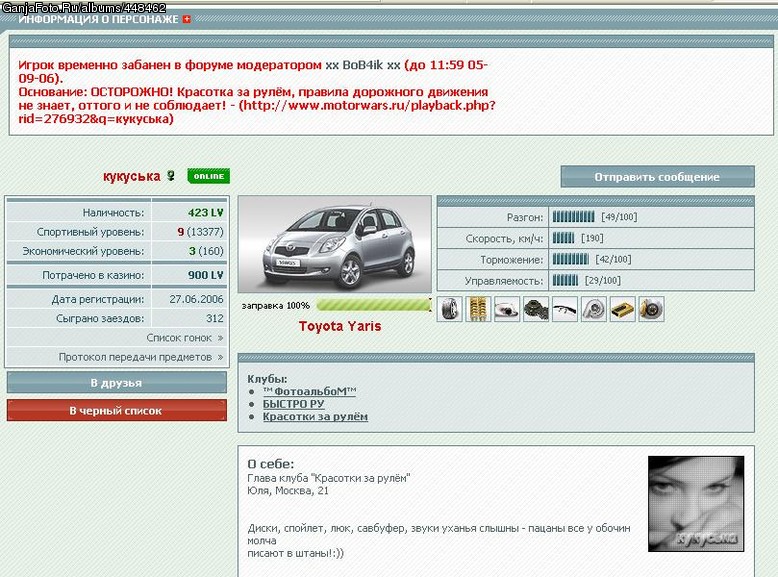Click the red plus icon near header
778x577 pixels.
[x=187, y=19]
